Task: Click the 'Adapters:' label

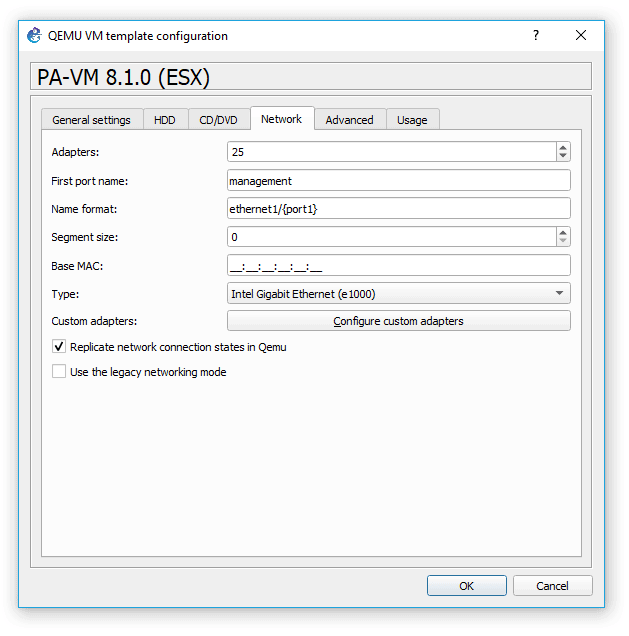Action: click(75, 152)
